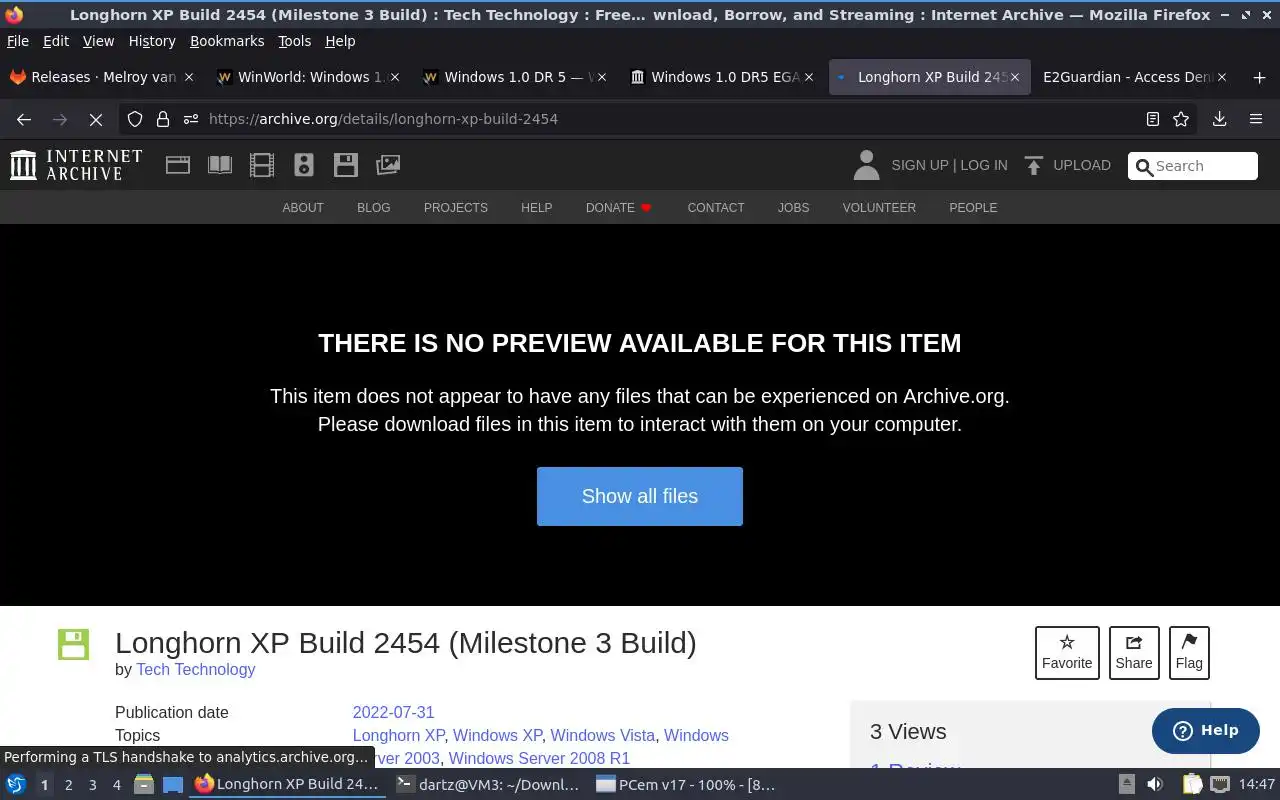Open the BLOG nav link

pyautogui.click(x=373, y=208)
